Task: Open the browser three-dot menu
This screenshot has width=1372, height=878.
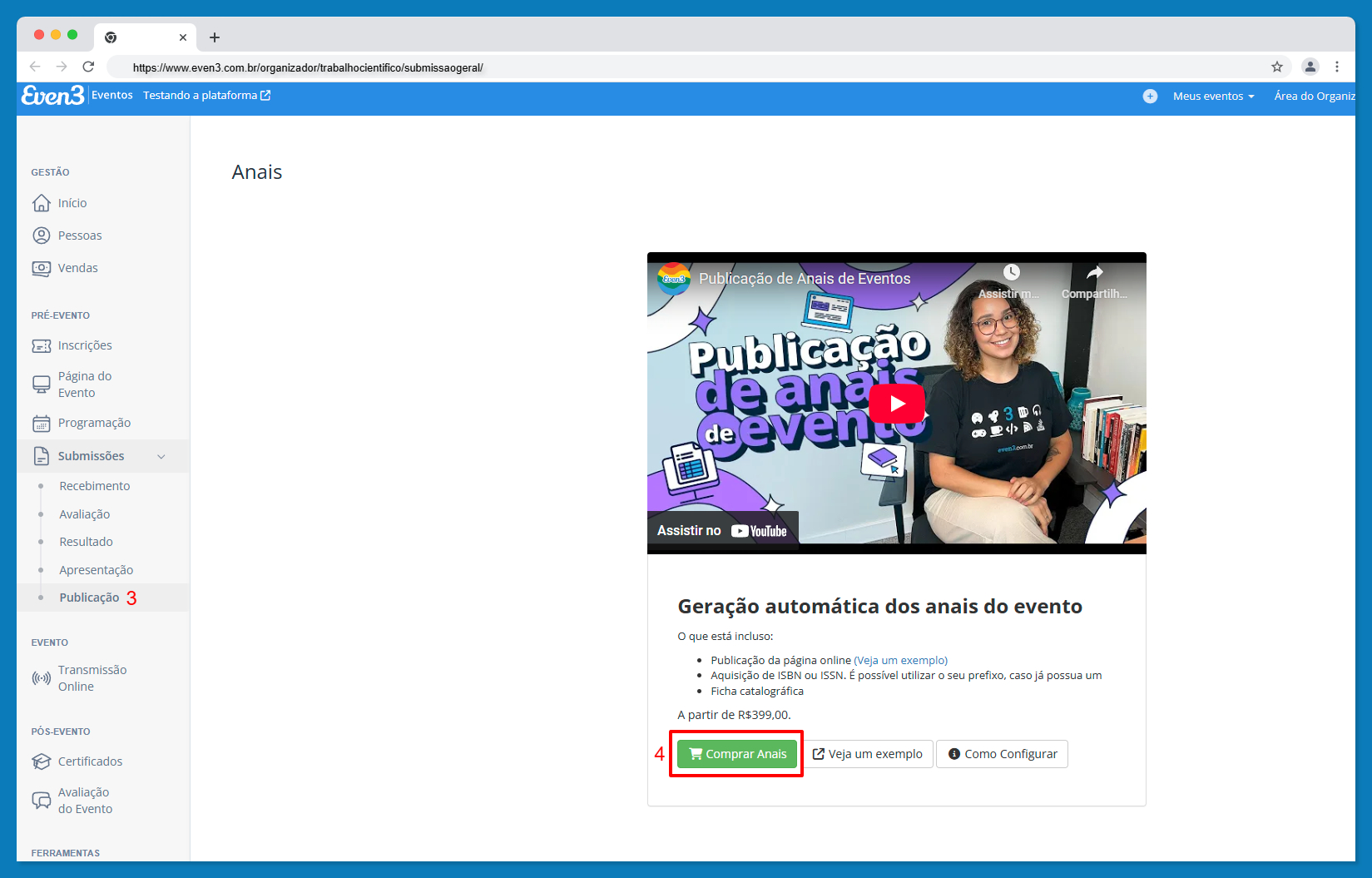Action: pyautogui.click(x=1337, y=67)
